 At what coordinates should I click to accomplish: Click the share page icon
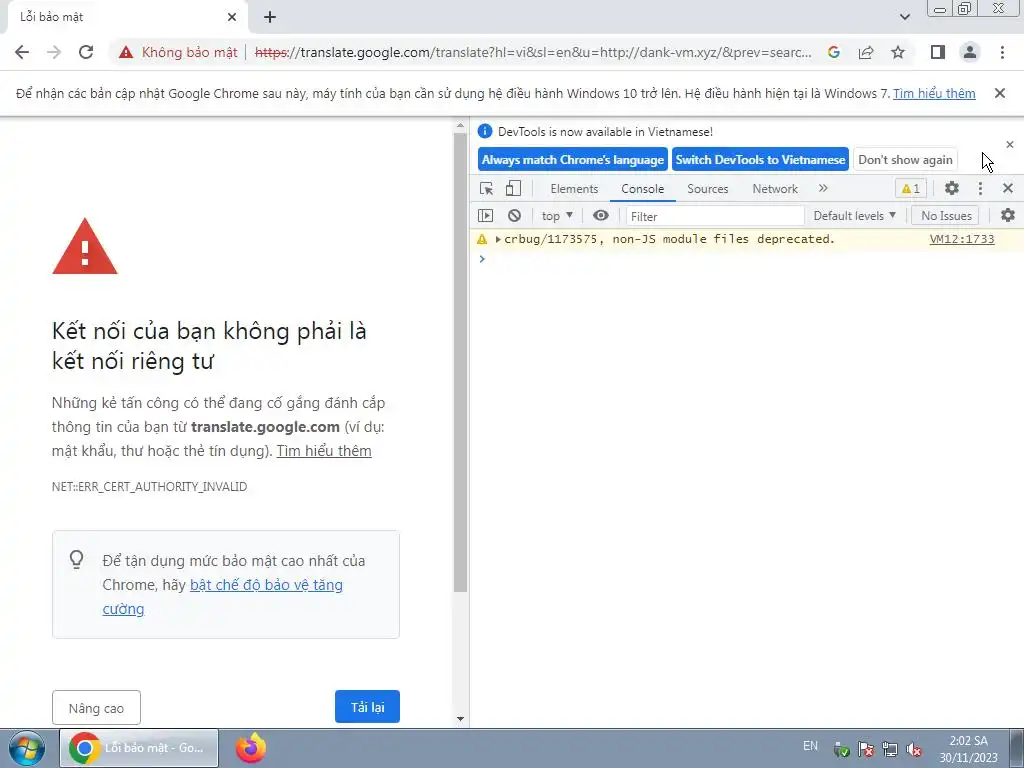866,52
